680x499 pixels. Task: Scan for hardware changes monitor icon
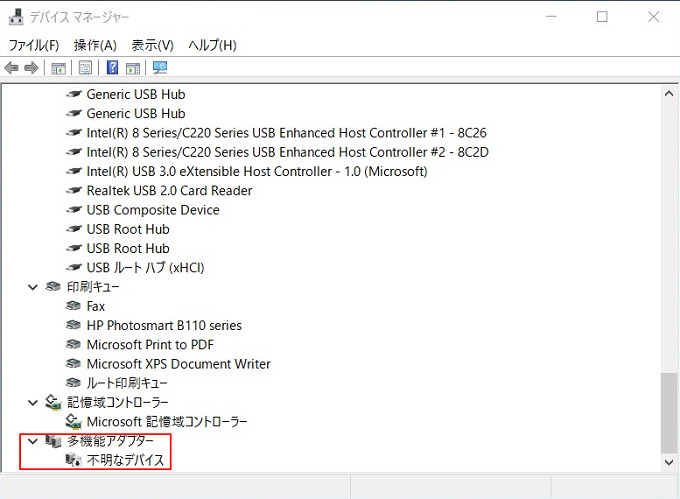(x=160, y=68)
